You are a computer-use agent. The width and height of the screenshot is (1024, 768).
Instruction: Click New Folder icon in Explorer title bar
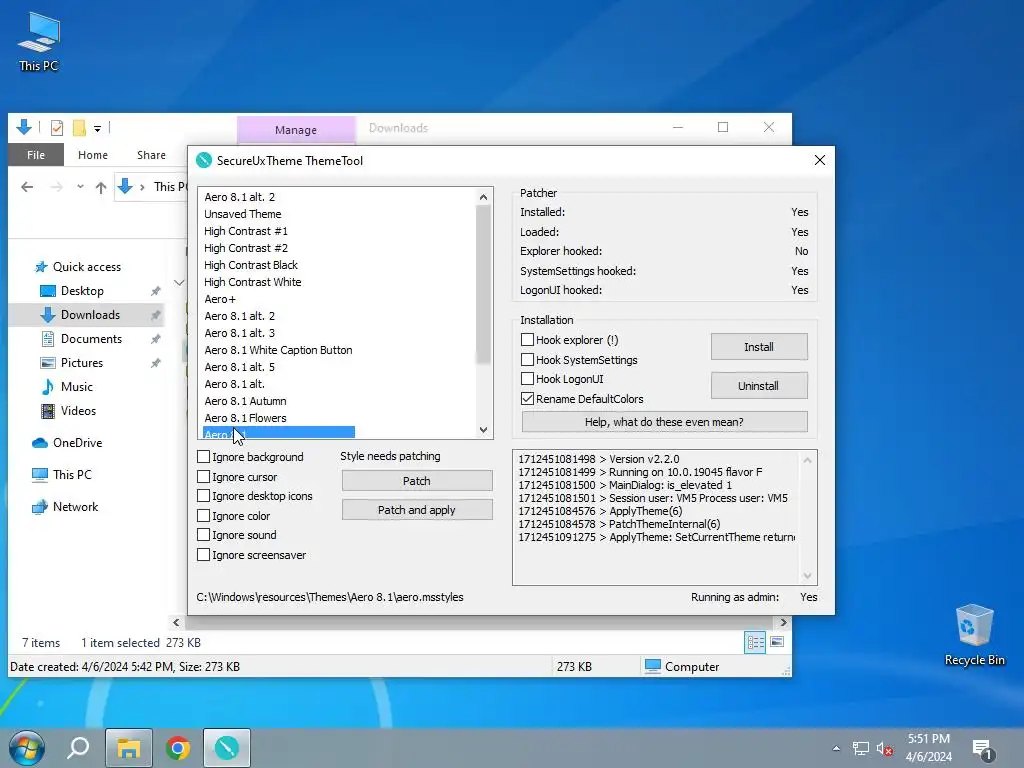(79, 127)
